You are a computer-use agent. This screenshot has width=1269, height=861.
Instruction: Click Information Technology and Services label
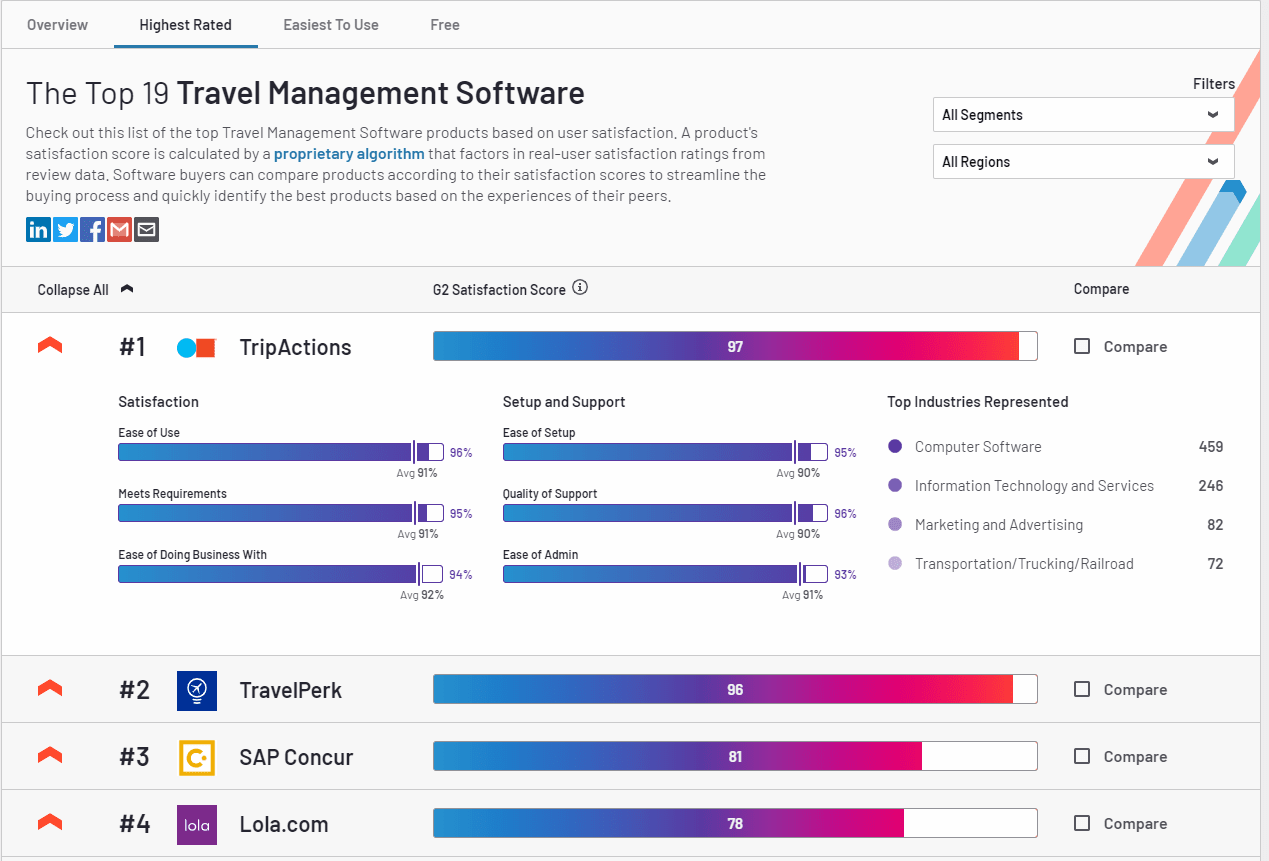(x=1034, y=486)
